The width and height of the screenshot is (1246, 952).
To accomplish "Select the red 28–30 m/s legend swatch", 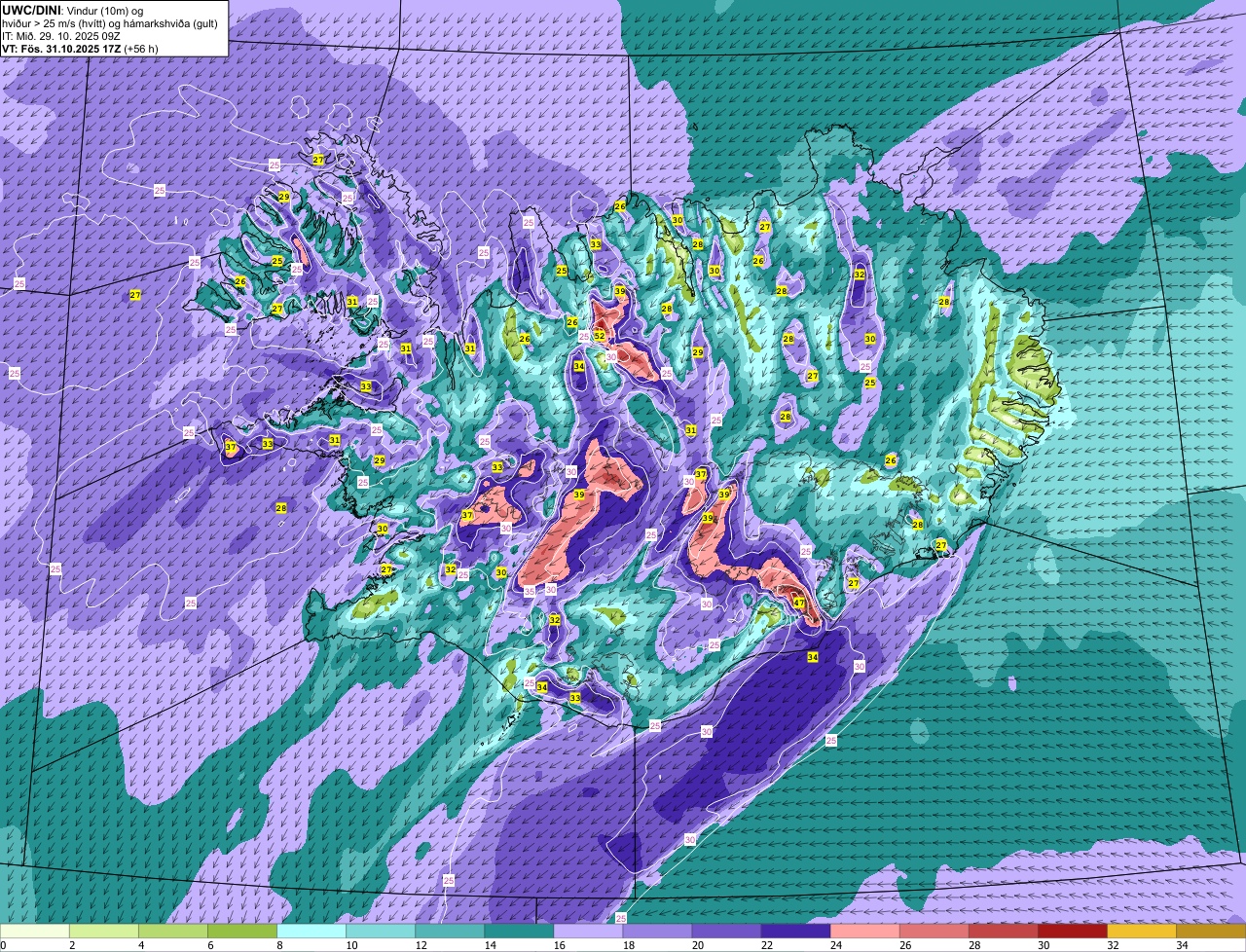I will tap(1003, 931).
